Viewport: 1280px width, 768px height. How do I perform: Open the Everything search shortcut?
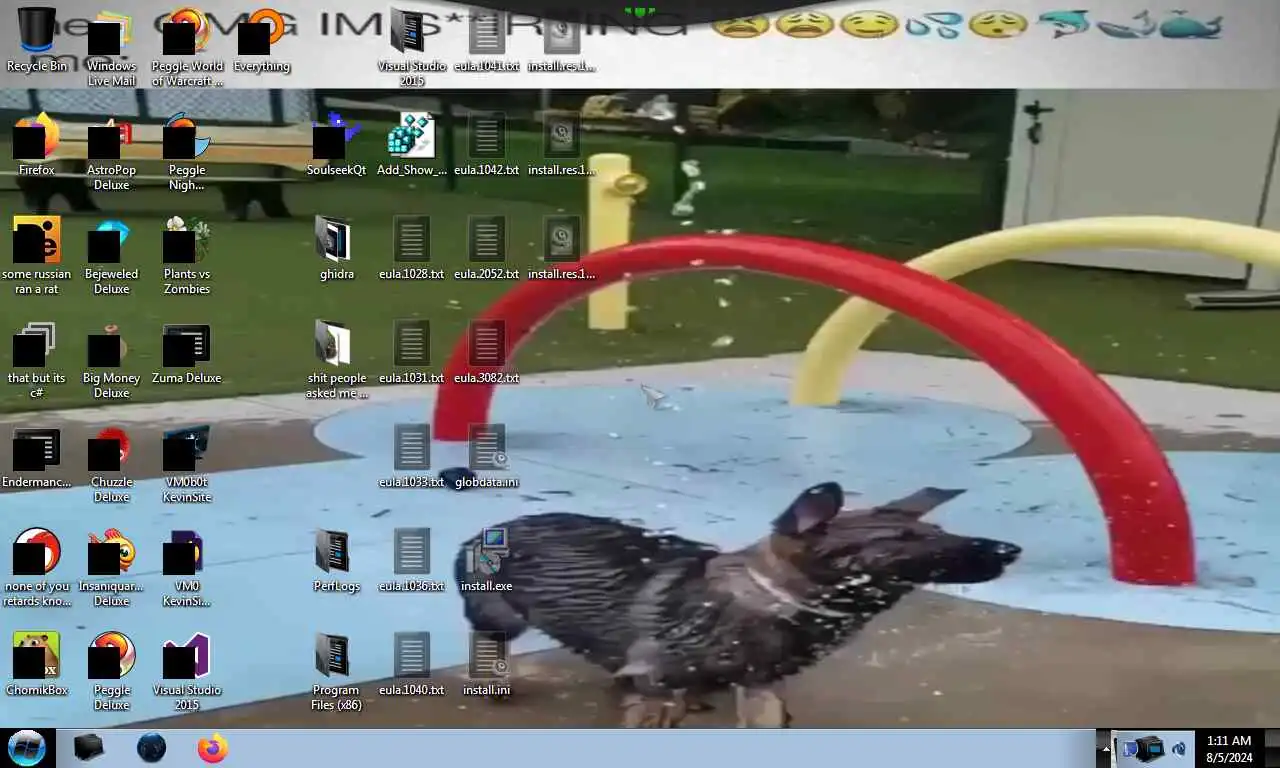pyautogui.click(x=261, y=40)
